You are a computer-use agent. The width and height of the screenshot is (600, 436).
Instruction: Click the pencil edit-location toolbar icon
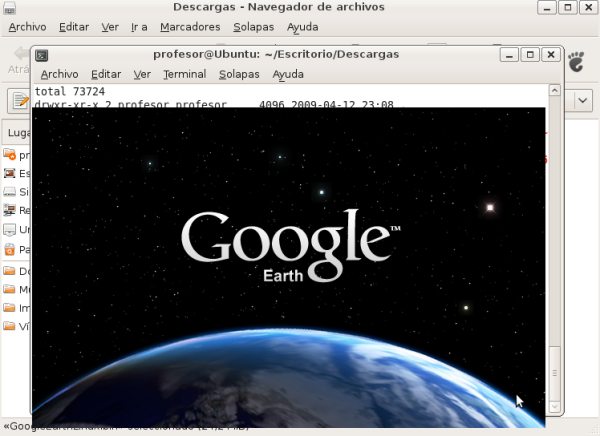[x=19, y=100]
